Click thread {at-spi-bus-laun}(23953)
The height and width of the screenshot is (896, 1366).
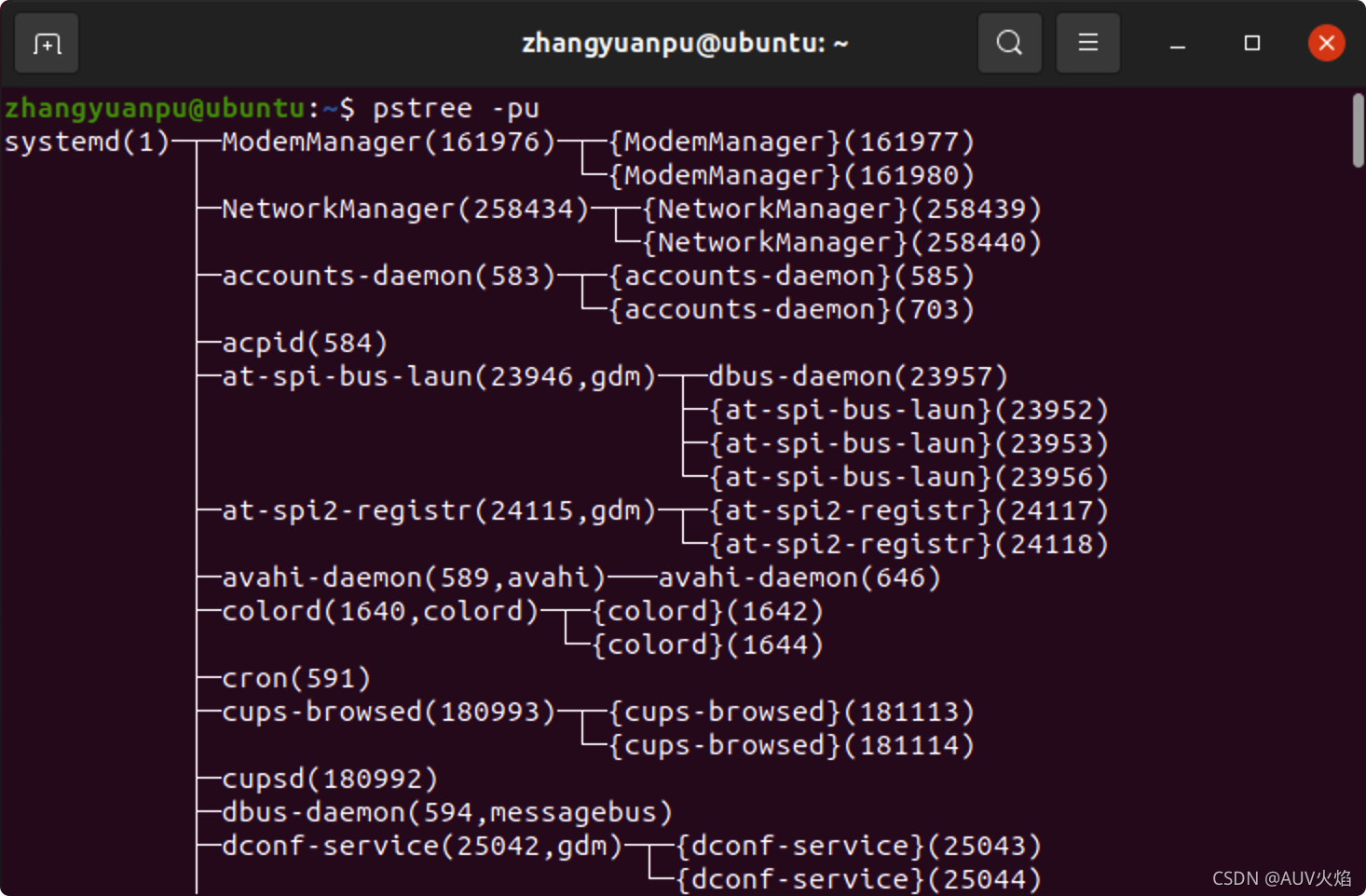pos(908,443)
